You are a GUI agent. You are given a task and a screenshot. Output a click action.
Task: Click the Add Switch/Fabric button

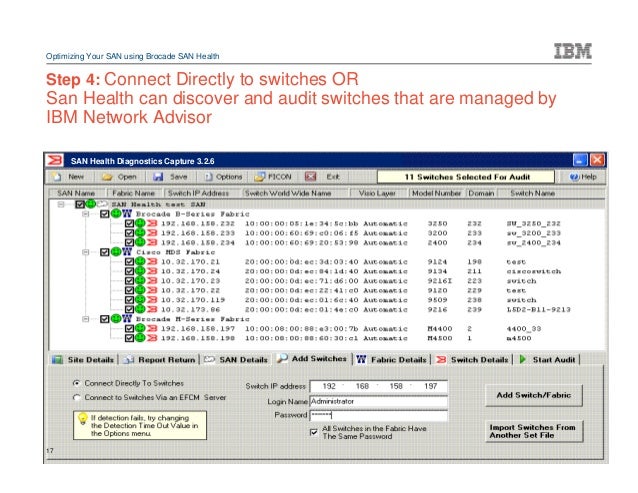pos(534,395)
